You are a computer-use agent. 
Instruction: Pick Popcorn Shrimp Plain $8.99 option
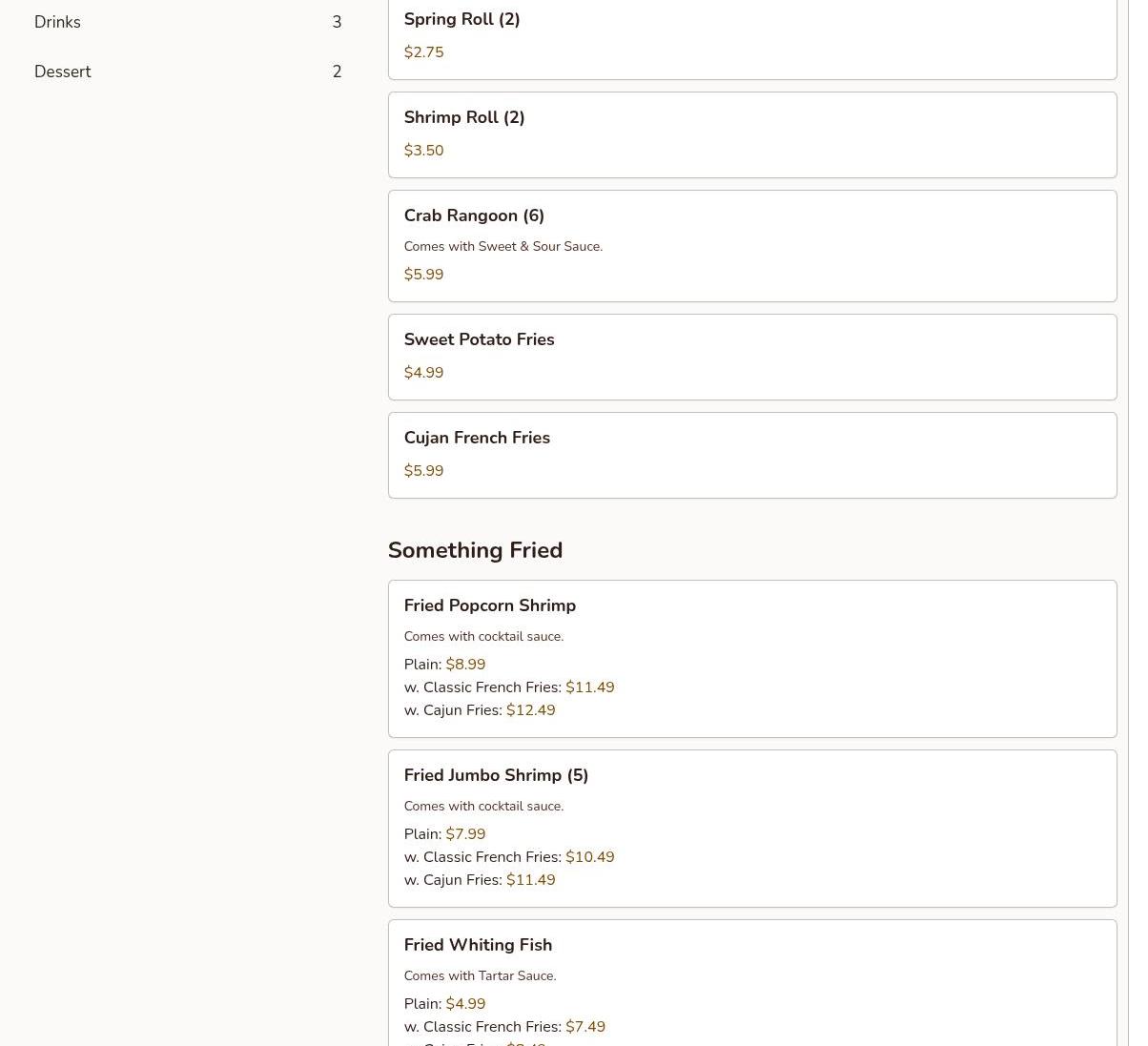point(444,665)
